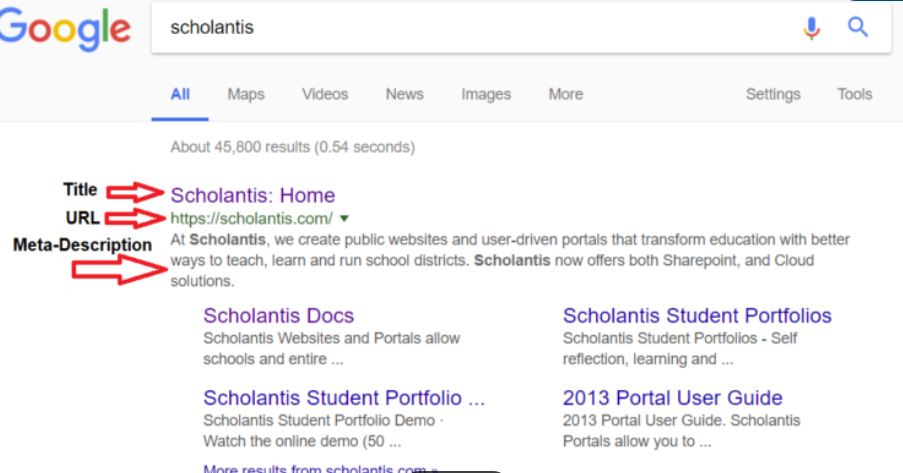Click the At Scholantis meta description snippet
This screenshot has width=903, height=473.
(510, 260)
